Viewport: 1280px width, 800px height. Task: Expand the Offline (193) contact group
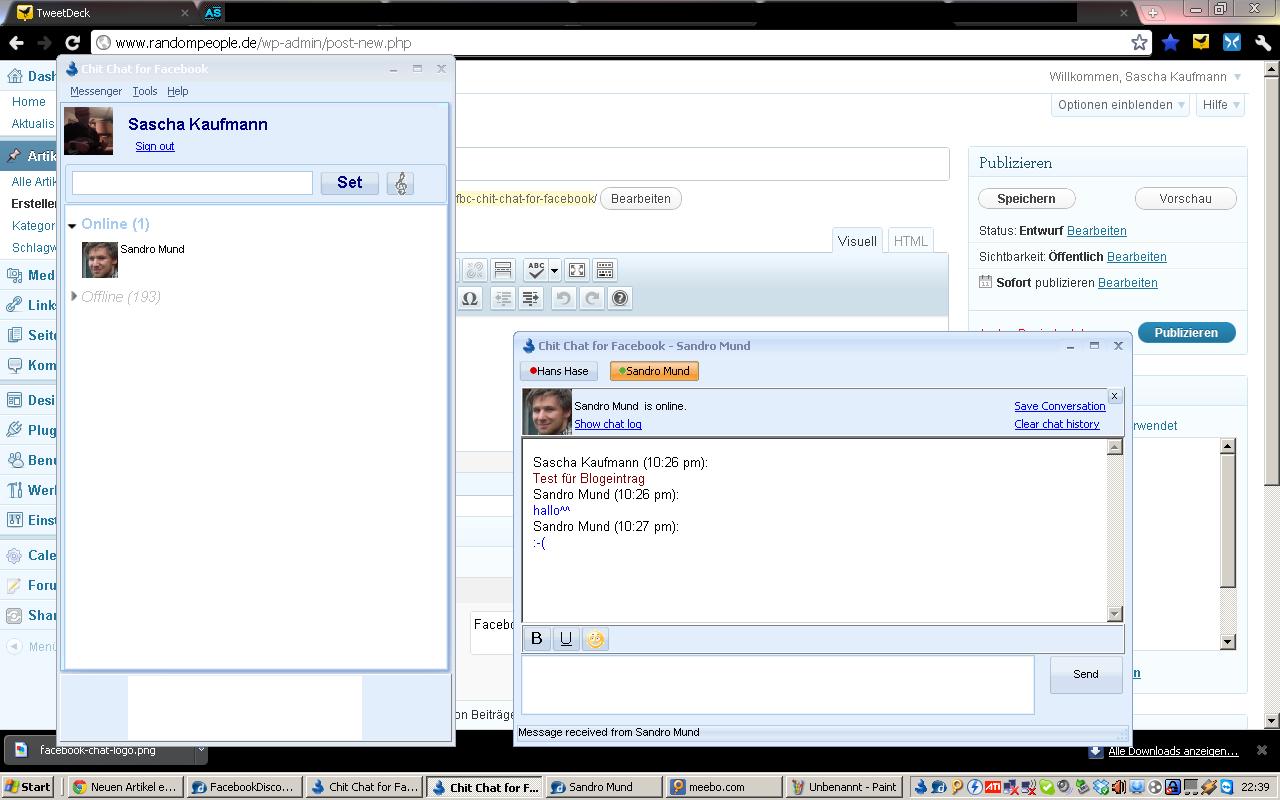pos(74,296)
